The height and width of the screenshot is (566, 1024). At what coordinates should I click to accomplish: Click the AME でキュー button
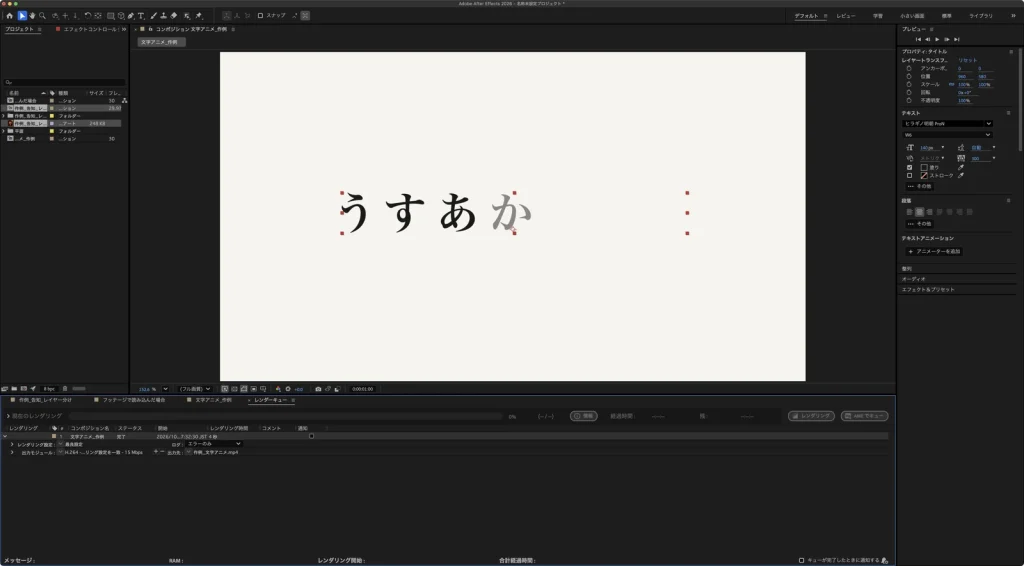pos(864,416)
